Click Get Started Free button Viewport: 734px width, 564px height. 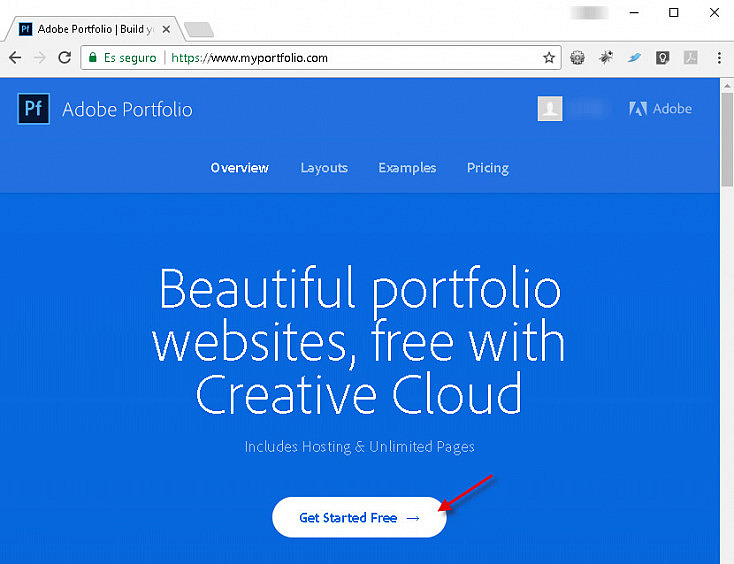pyautogui.click(x=359, y=517)
